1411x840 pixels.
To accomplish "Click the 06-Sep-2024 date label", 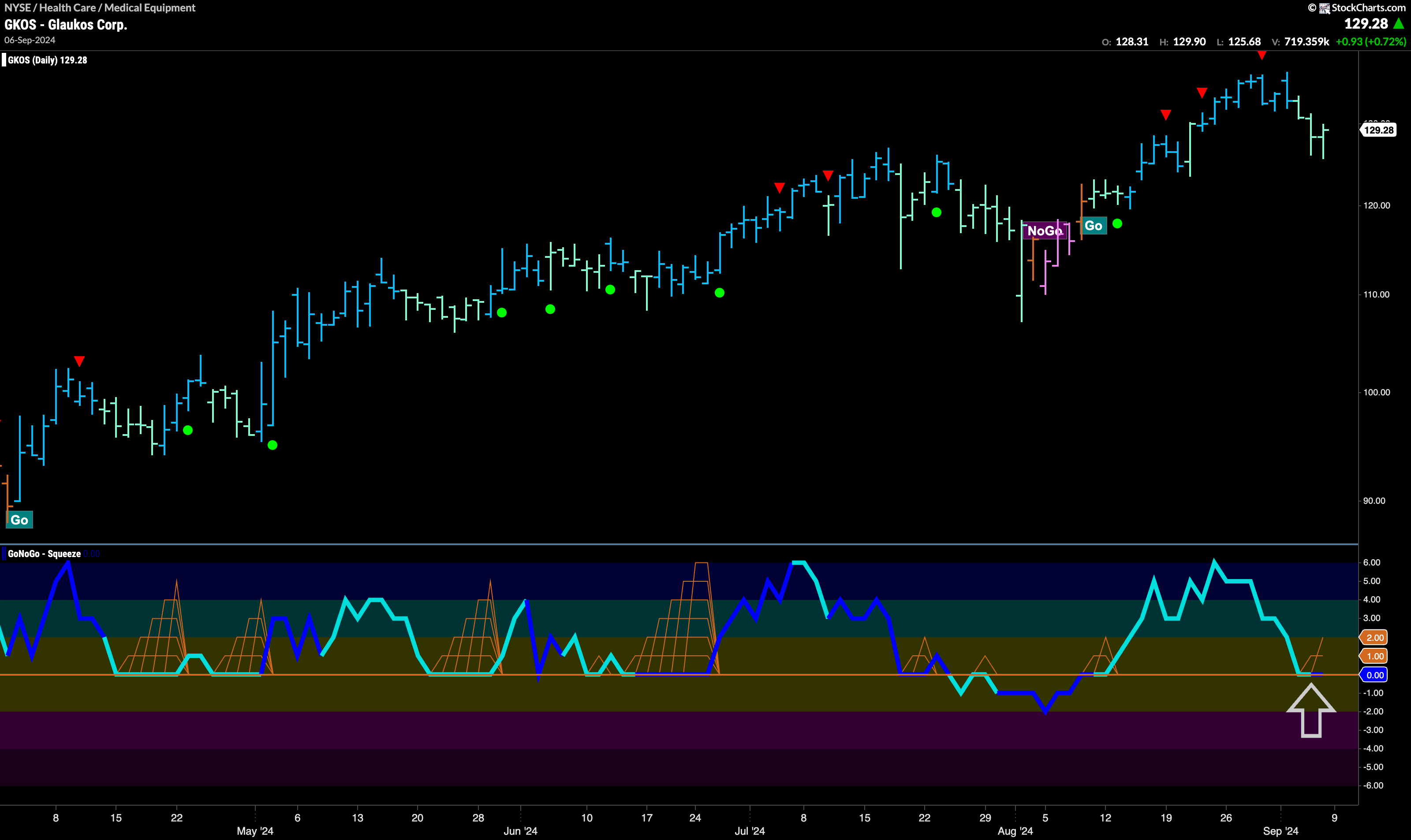I will coord(30,40).
